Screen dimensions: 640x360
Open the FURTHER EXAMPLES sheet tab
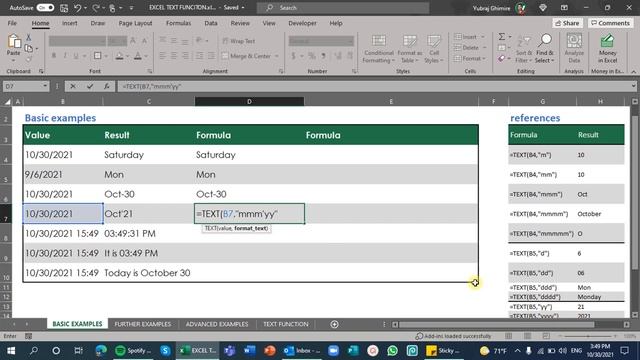142,324
